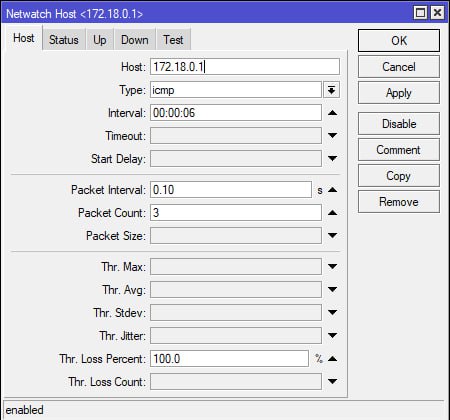Expand the Thr. Max field
Viewport: 450px width, 420px height.
(332, 266)
